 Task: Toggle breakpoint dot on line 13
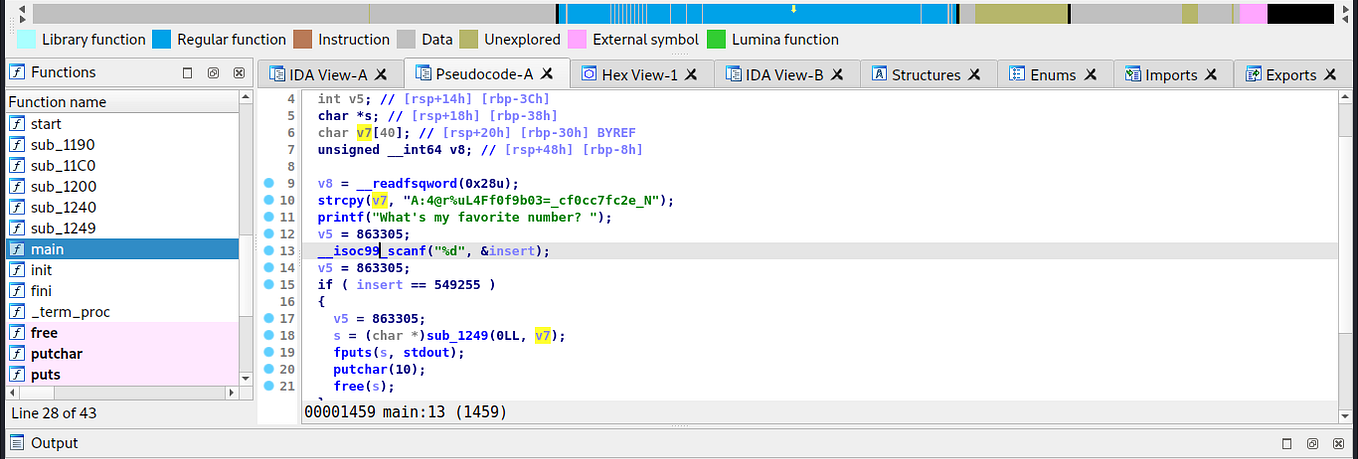pos(268,250)
